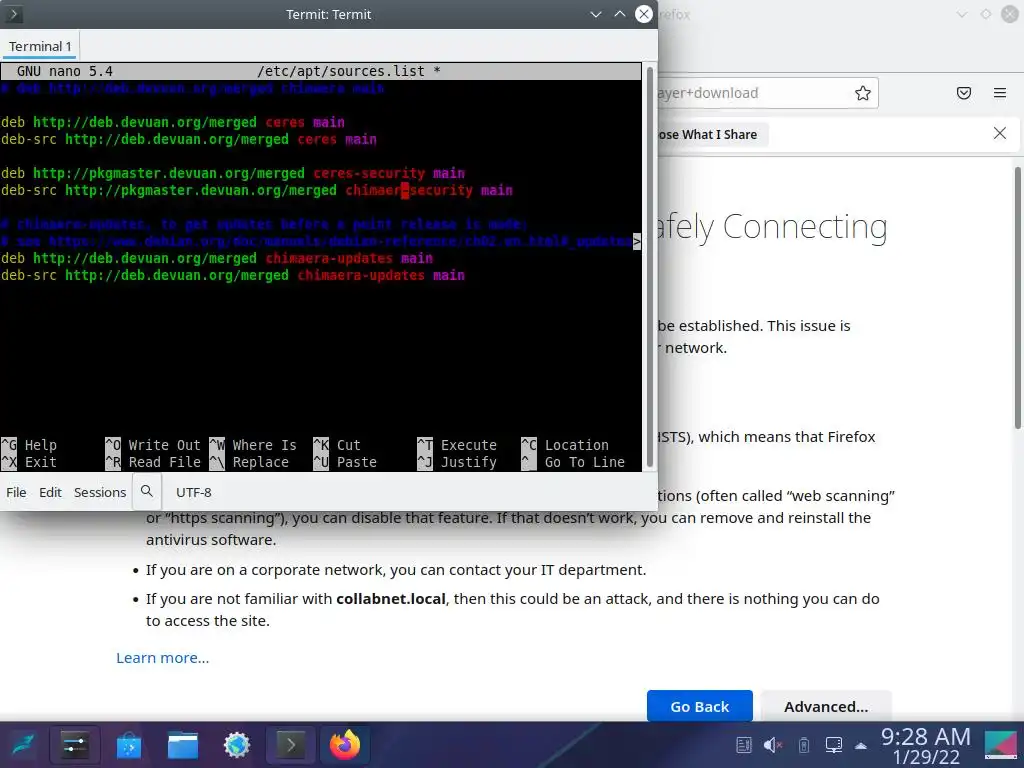This screenshot has height=768, width=1024.
Task: Select the Terminal 1 tab
Action: pyautogui.click(x=40, y=46)
